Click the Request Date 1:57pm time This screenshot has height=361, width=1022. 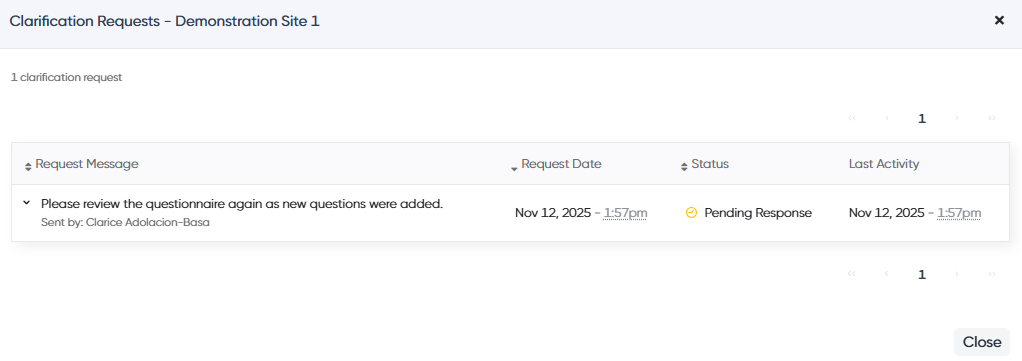(x=625, y=213)
